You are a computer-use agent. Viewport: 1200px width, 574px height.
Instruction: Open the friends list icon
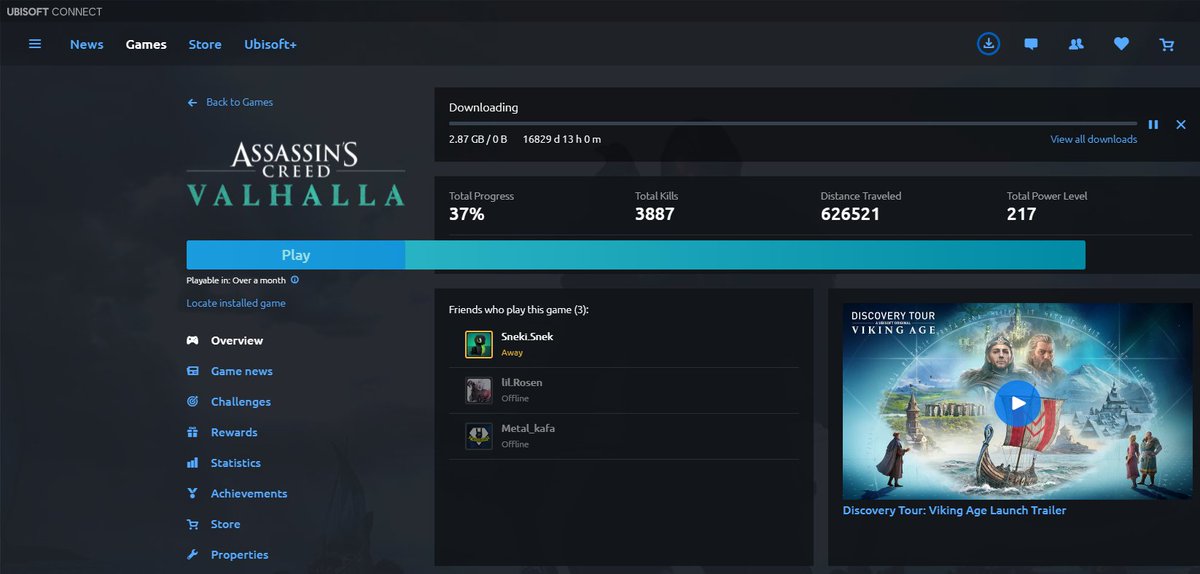[1076, 44]
